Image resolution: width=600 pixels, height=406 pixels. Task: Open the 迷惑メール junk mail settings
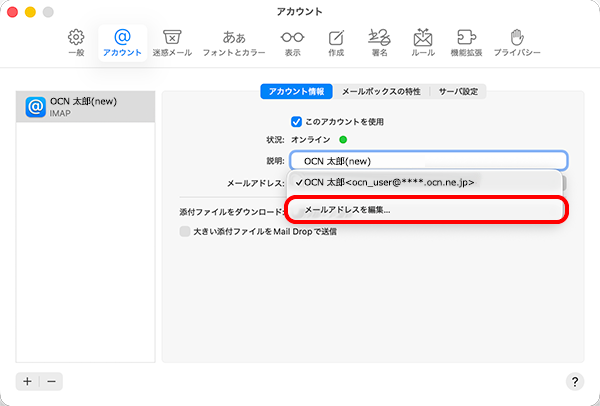click(171, 41)
